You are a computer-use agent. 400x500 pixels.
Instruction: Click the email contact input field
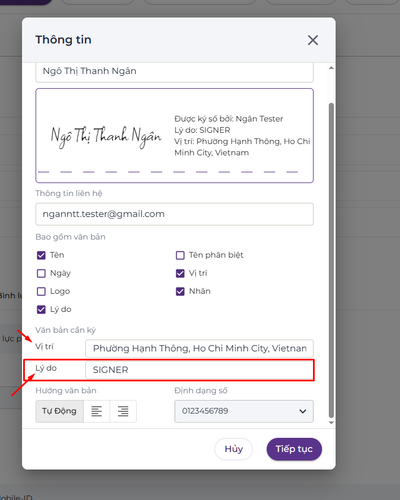point(174,214)
